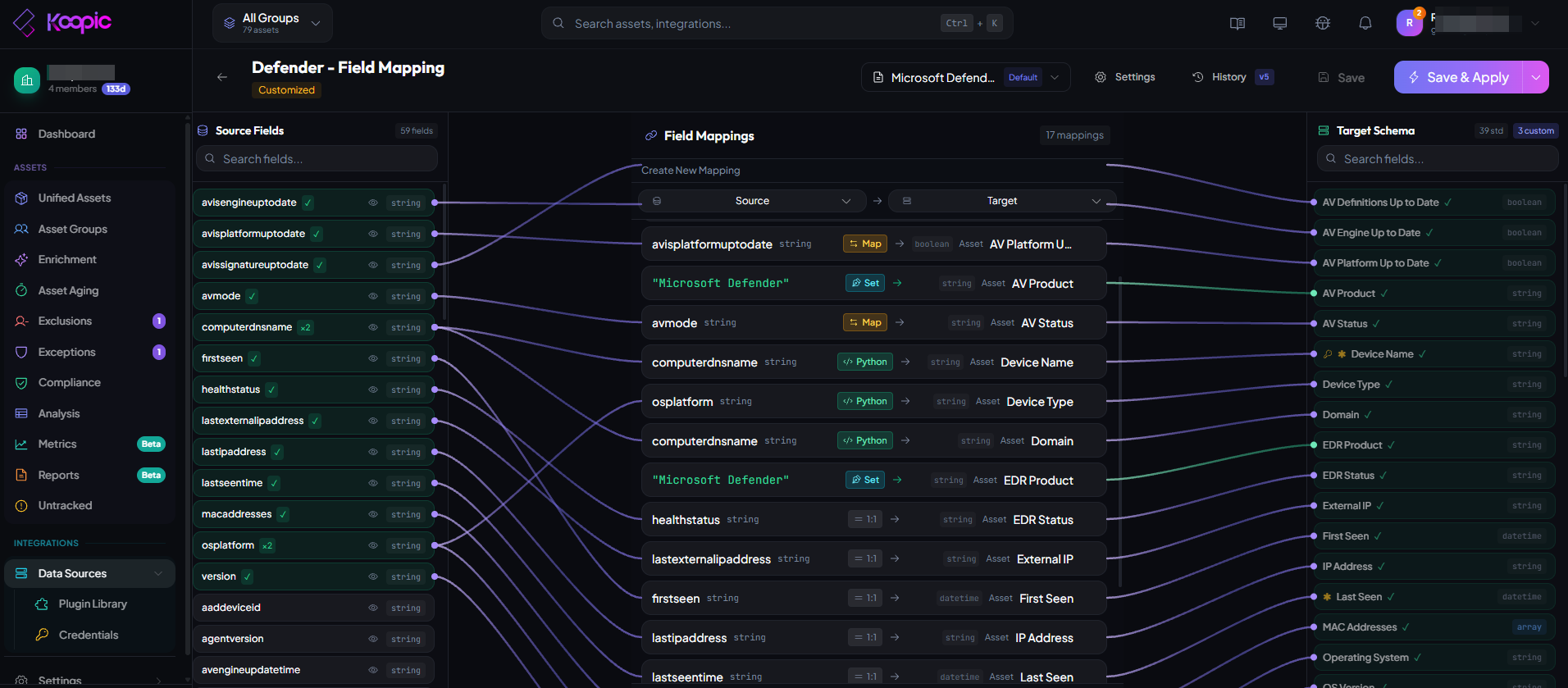
Task: Click the Python badge on Device Name mapping
Action: (865, 362)
